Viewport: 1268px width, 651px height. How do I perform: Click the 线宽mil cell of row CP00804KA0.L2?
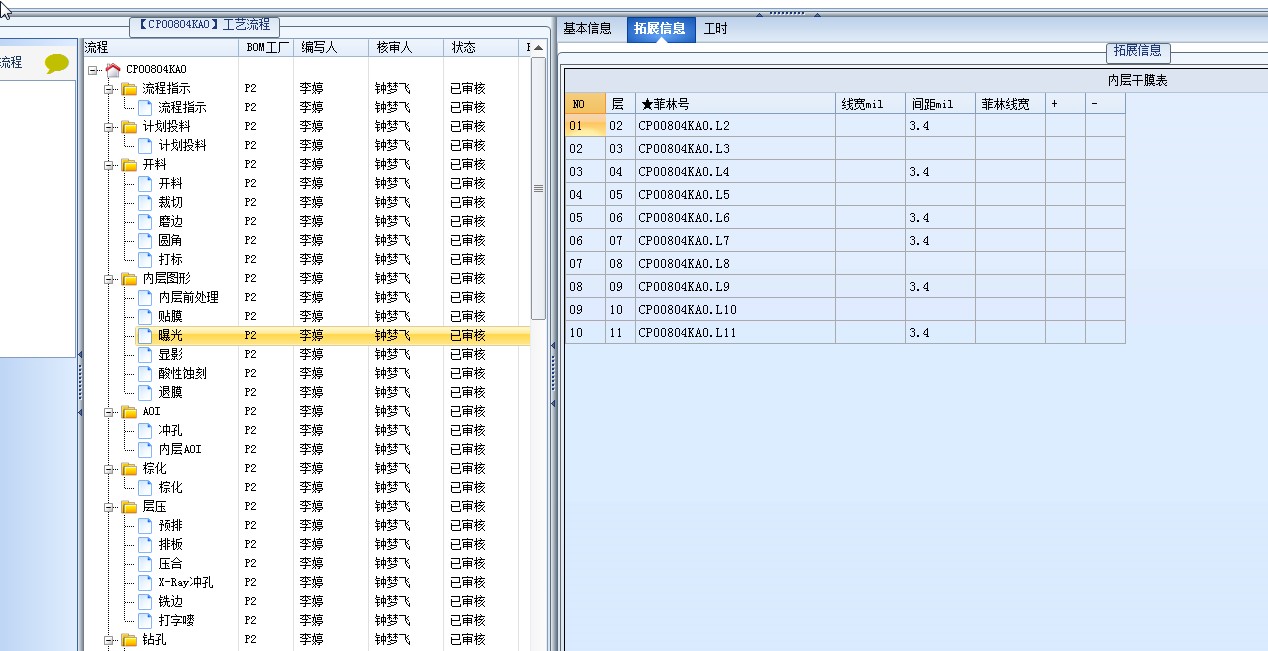(x=870, y=126)
